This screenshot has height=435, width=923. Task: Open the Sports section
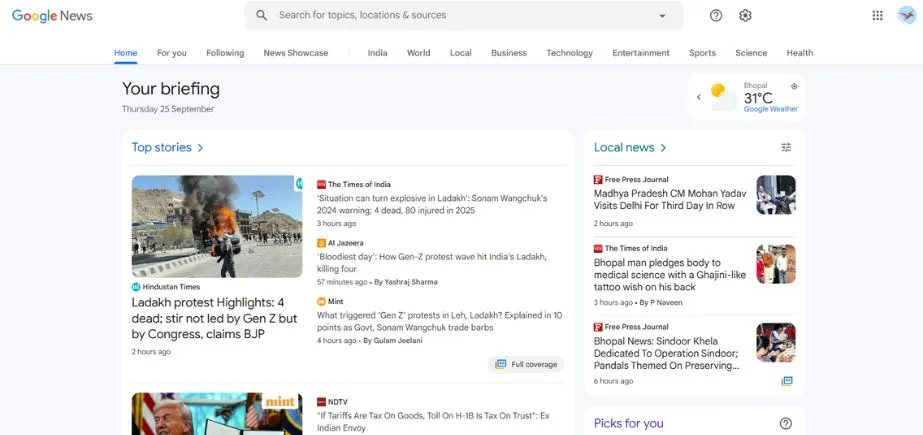[702, 53]
